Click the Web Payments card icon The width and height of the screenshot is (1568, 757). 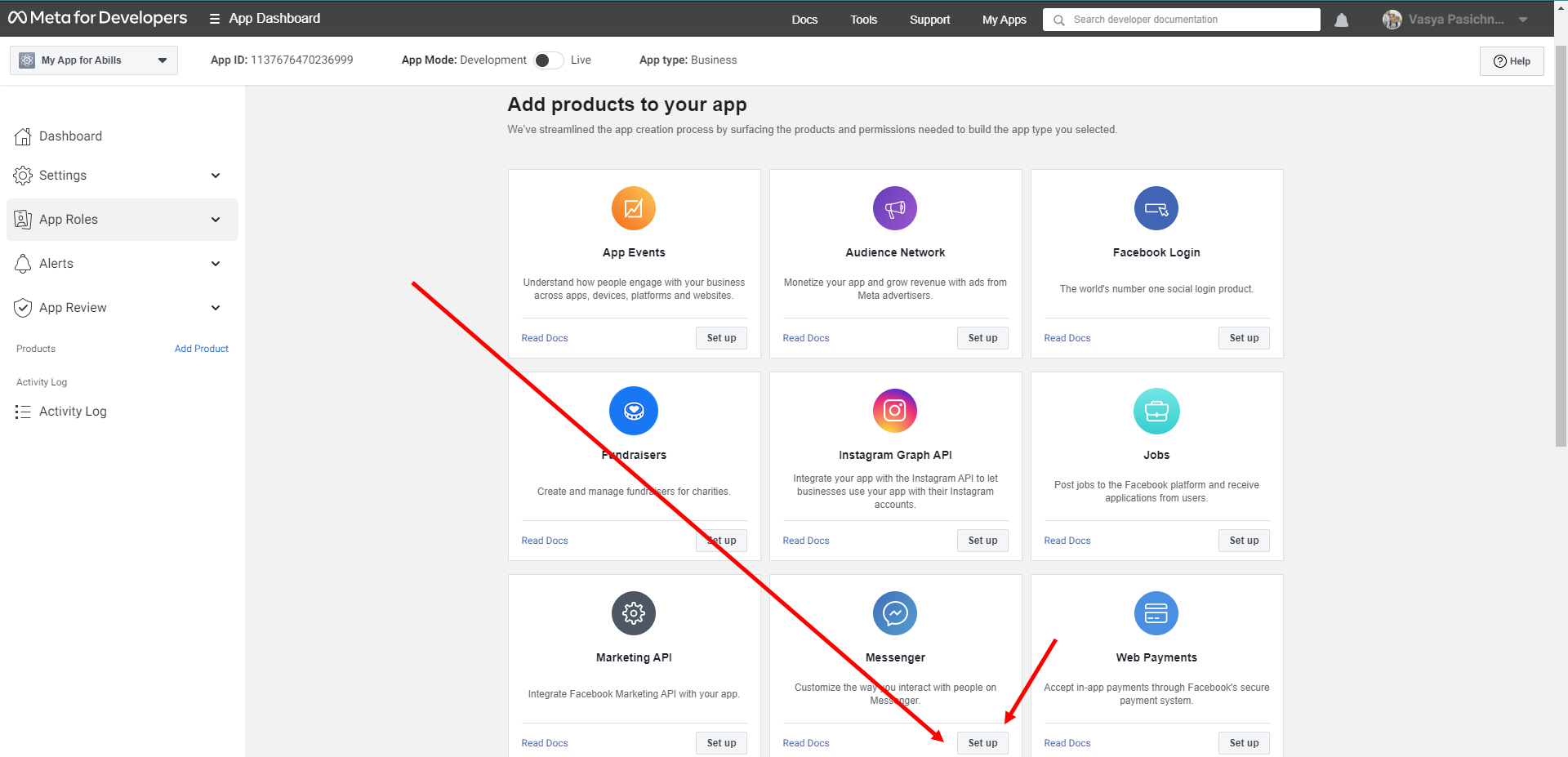1156,613
